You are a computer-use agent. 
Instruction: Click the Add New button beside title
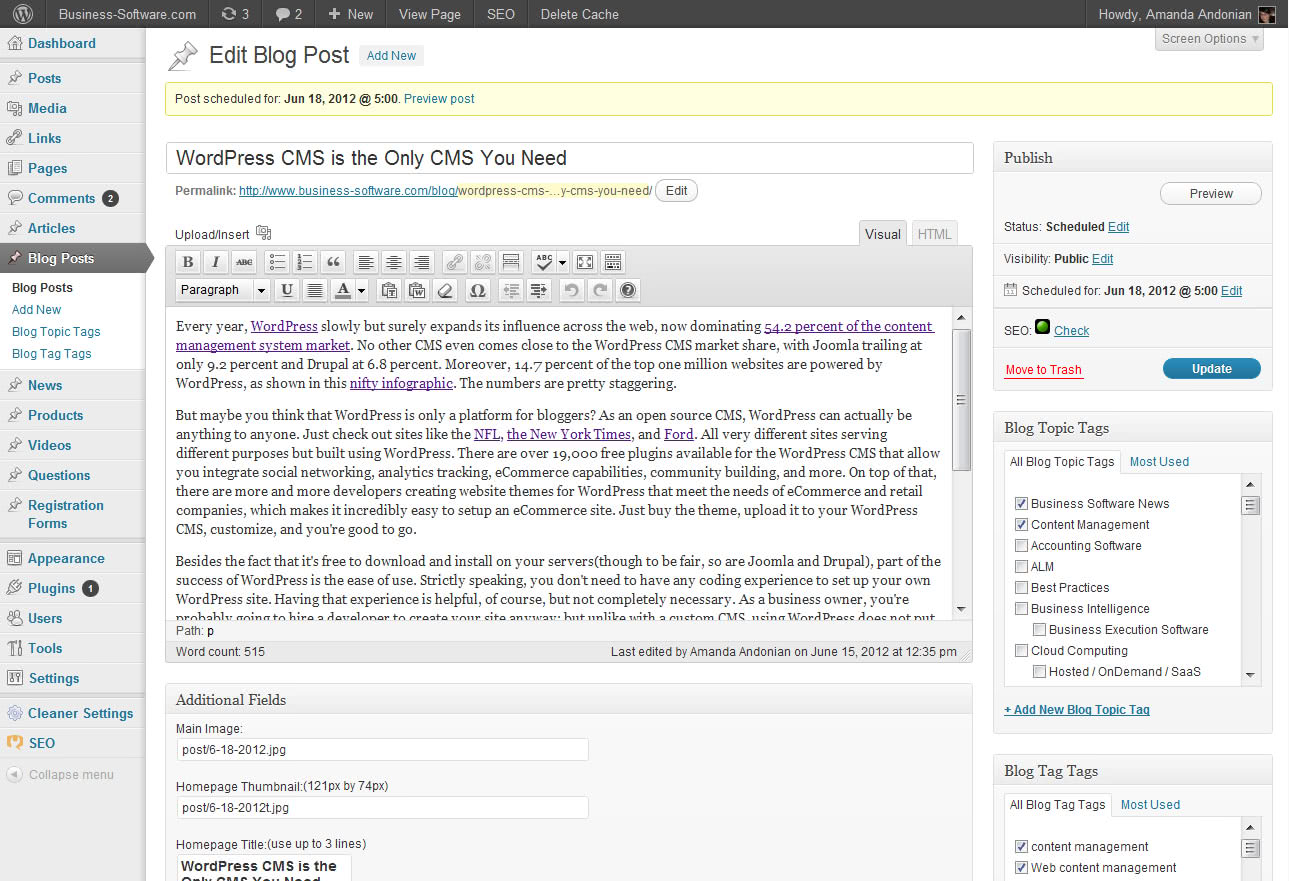(x=391, y=56)
